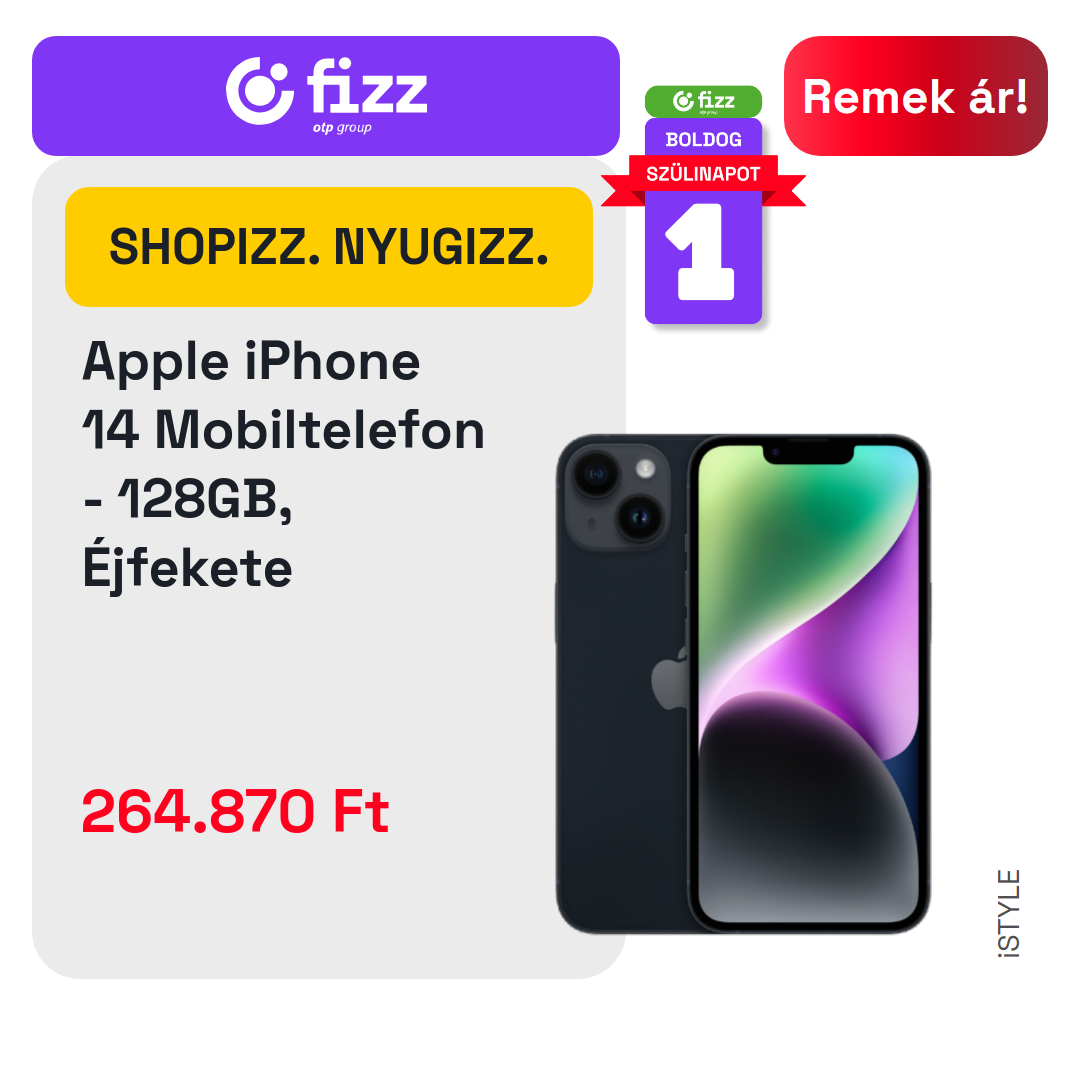The image size is (1080, 1080).
Task: Click the BOLDOG label on badge
Action: click(x=703, y=140)
